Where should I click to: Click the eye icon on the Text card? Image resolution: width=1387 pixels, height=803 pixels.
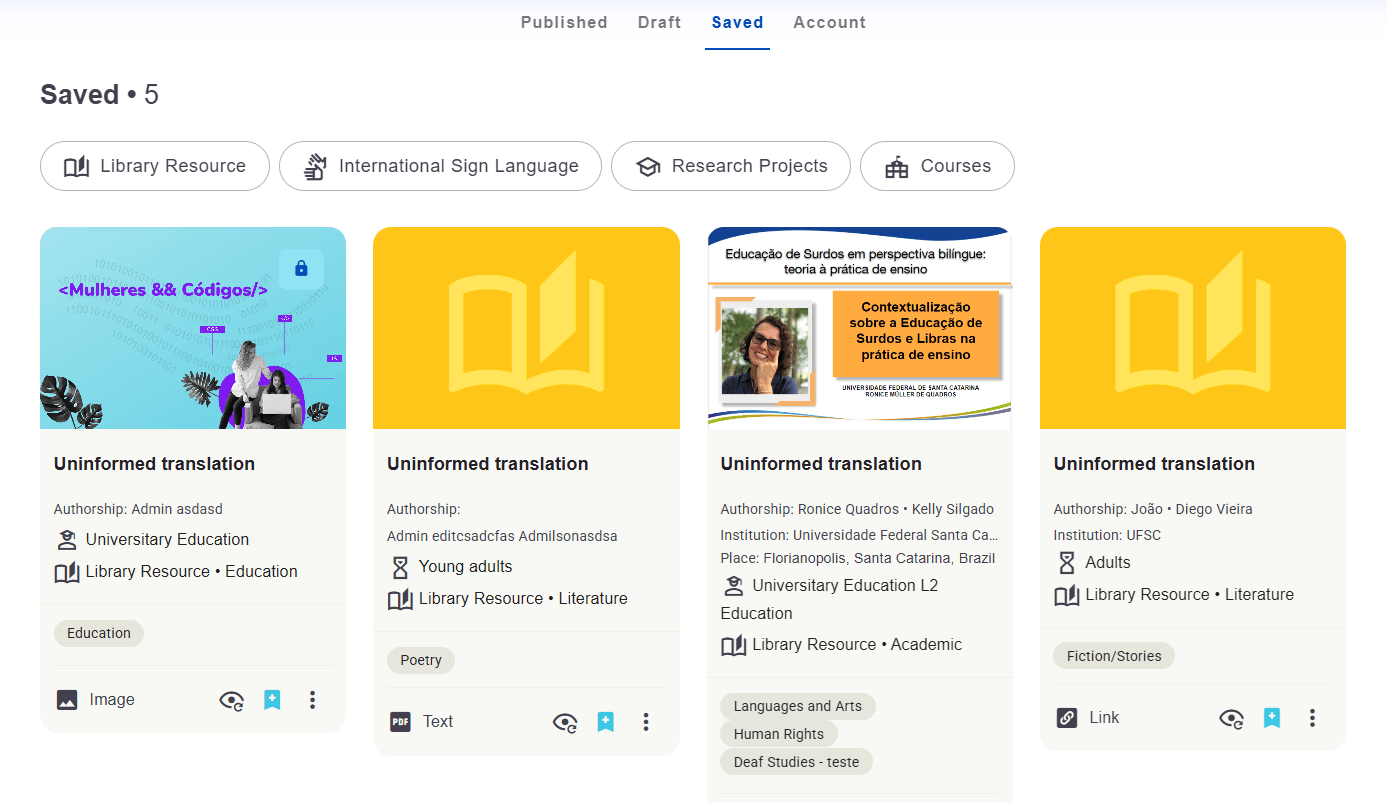pyautogui.click(x=565, y=722)
